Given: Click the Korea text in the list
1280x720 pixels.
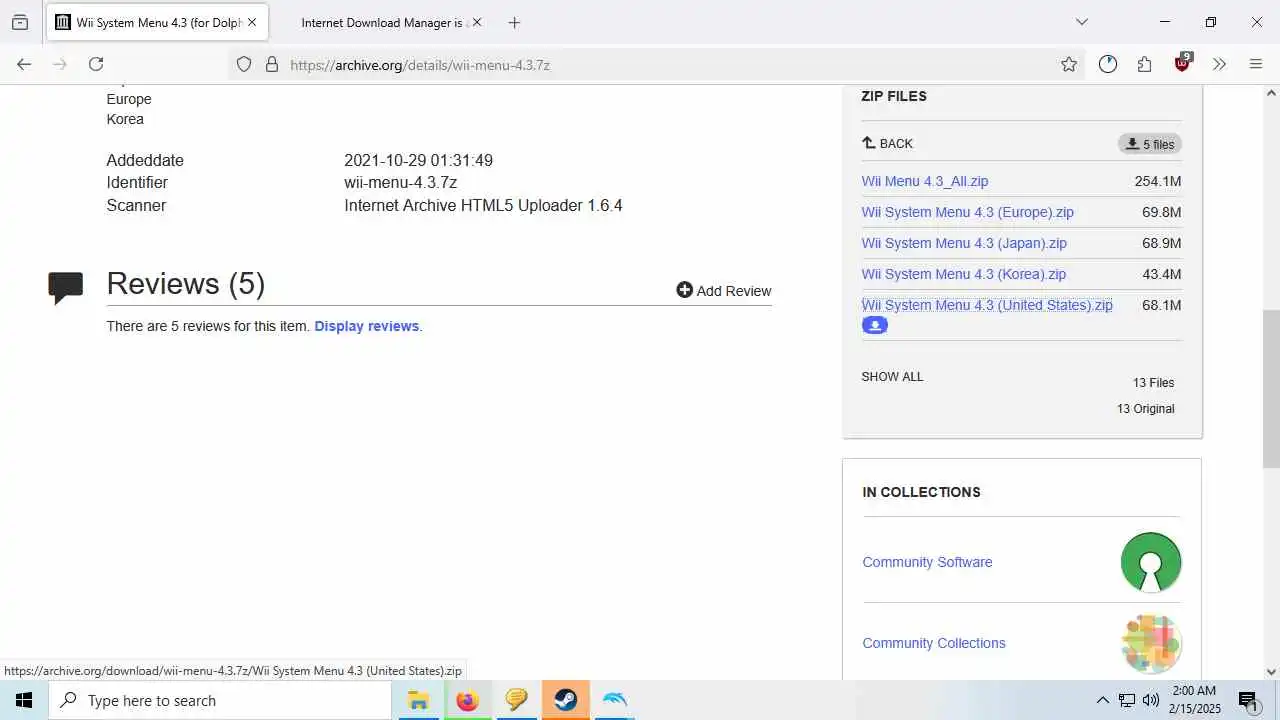Looking at the screenshot, I should point(125,119).
